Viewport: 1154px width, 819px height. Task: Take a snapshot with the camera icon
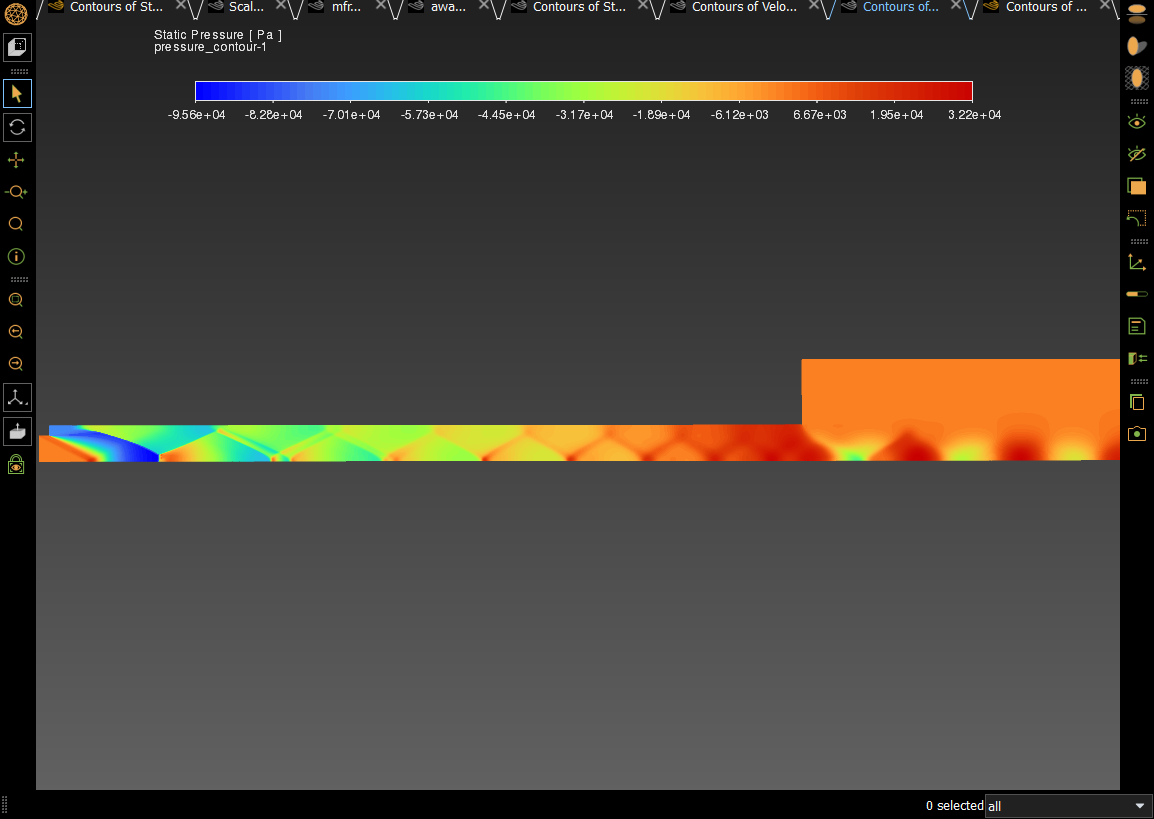pyautogui.click(x=1136, y=434)
